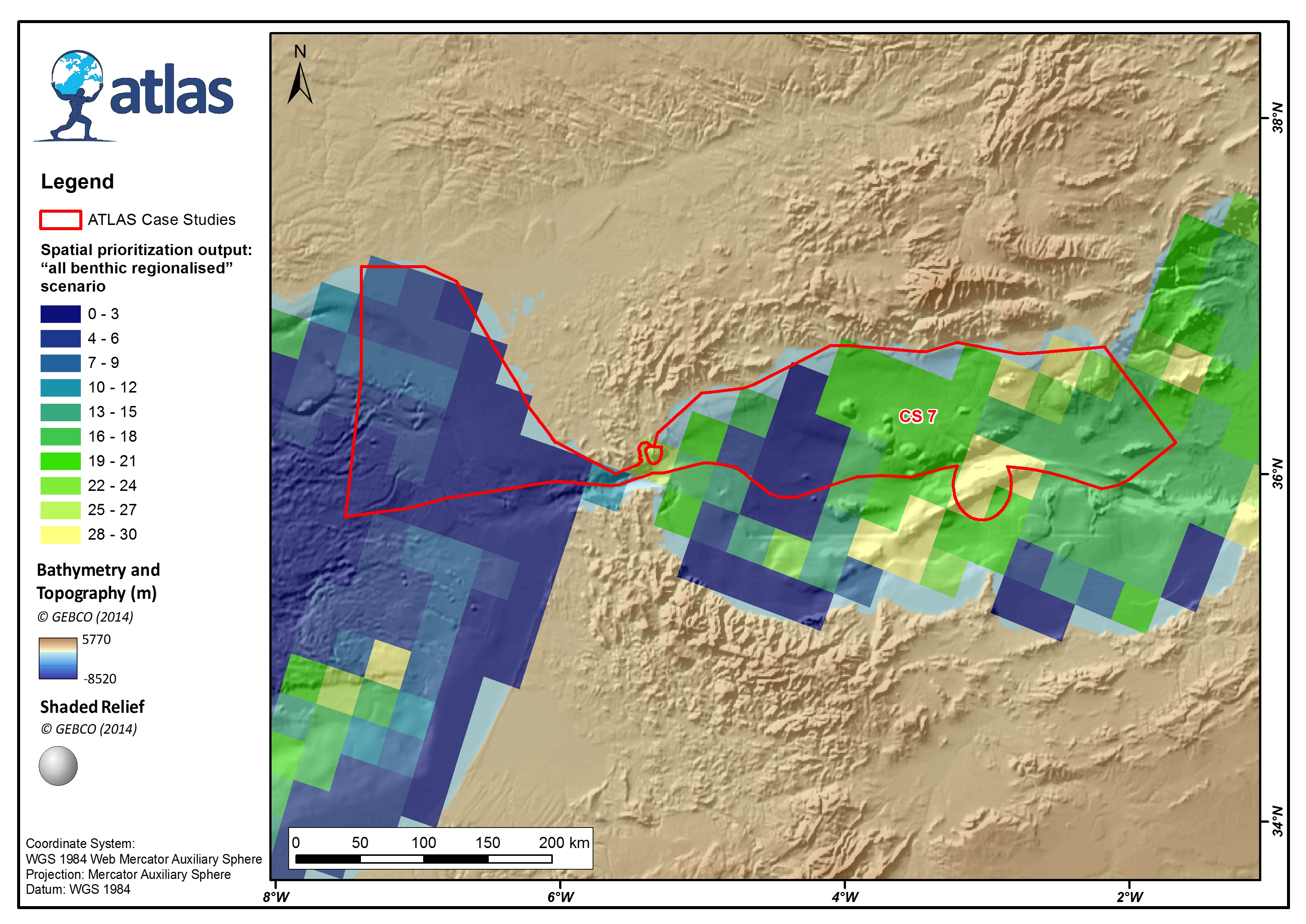Click the bathymetry gradient color ramp
Viewport: 1306px width, 924px height.
[58, 658]
